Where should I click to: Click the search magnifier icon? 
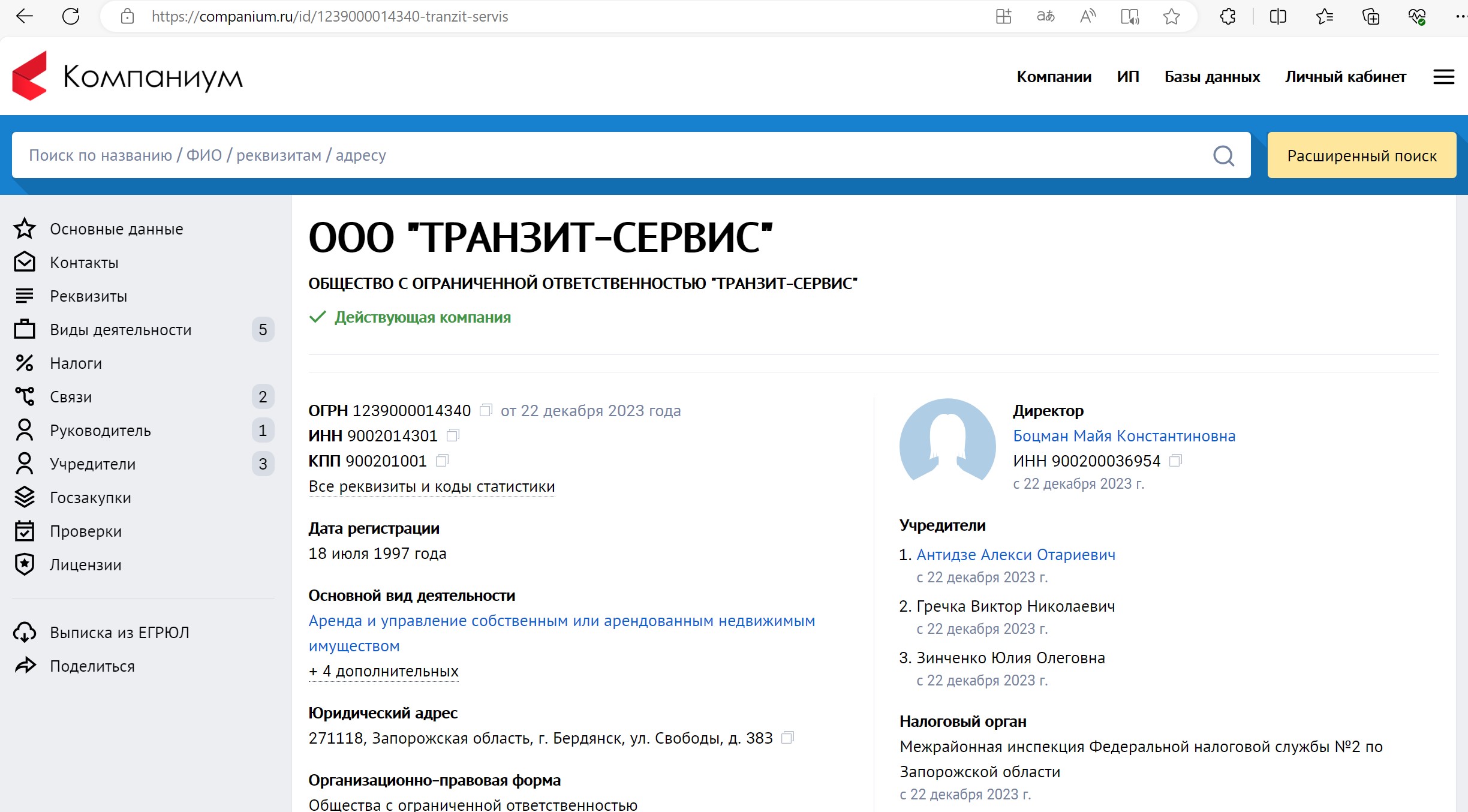point(1224,156)
